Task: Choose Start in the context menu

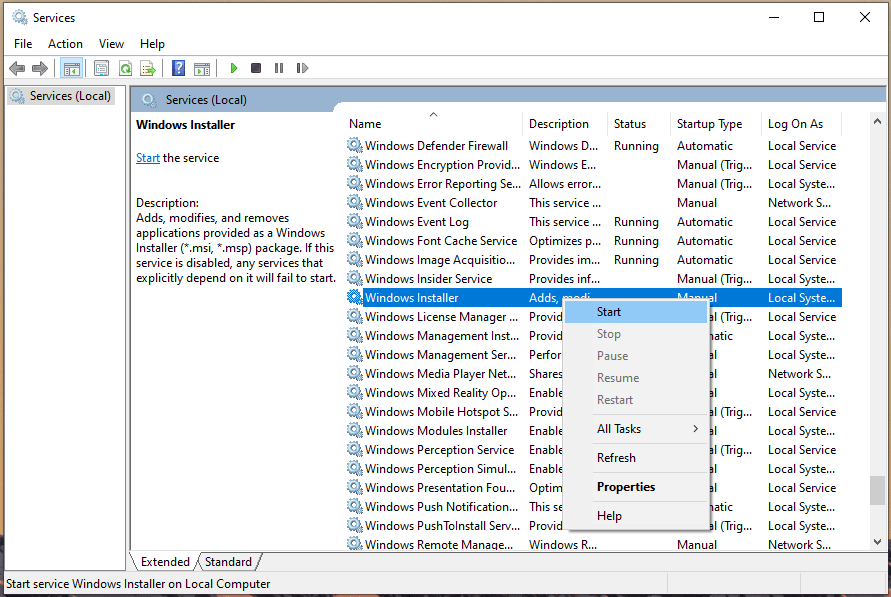Action: click(x=609, y=312)
